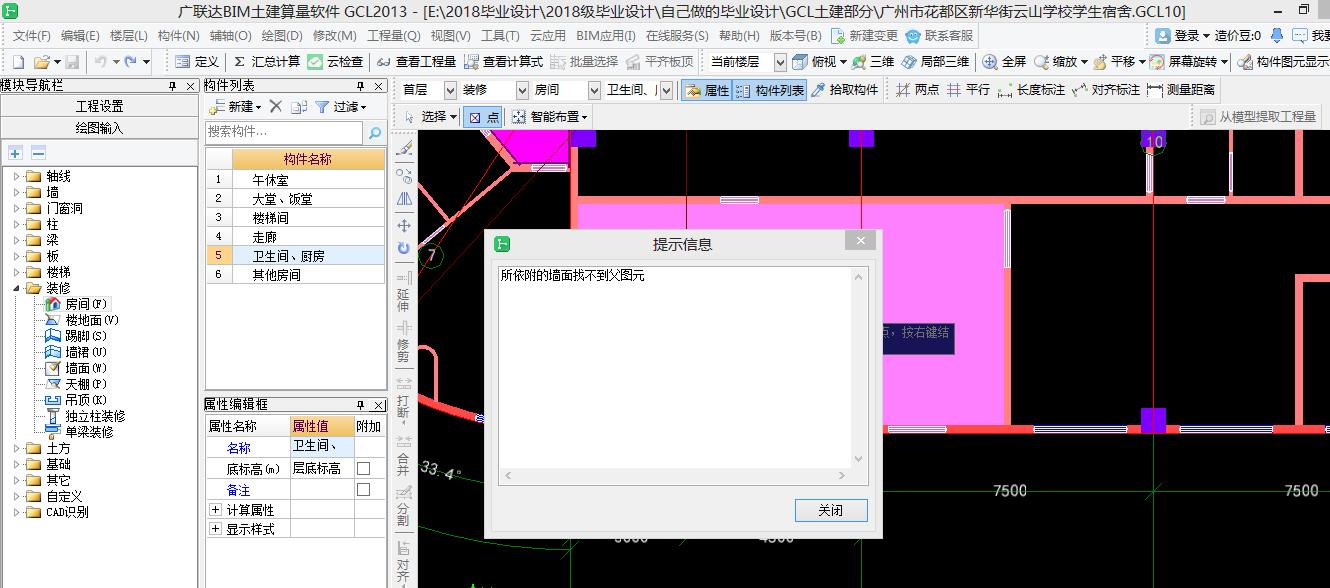Switch to 绘图输入 drawing input tab
This screenshot has width=1330, height=588.
[x=100, y=128]
